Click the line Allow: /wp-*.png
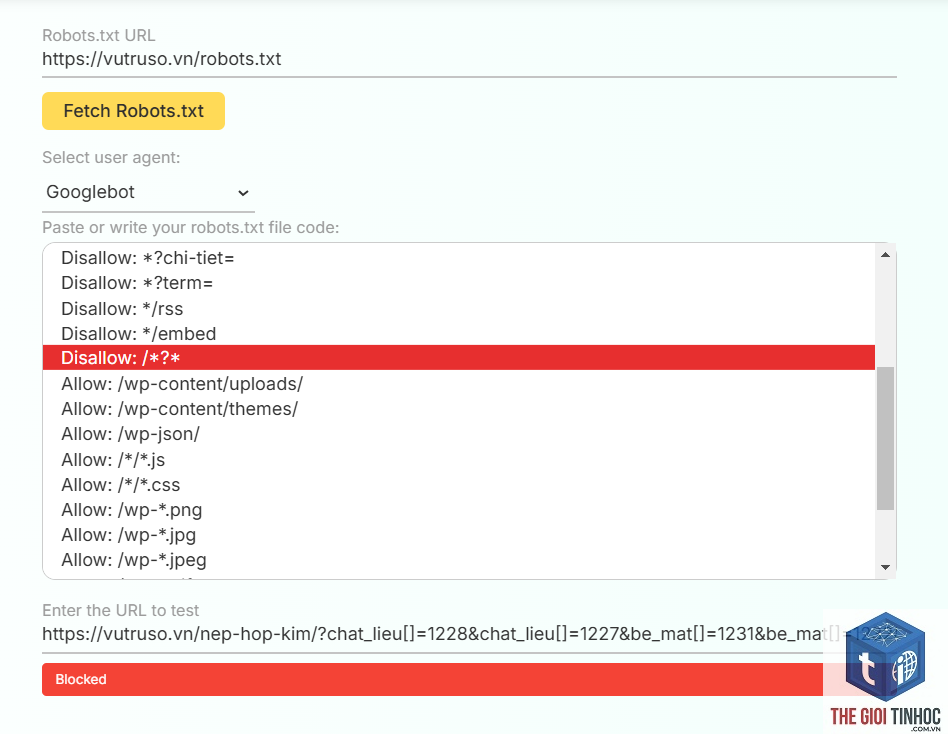948x734 pixels. point(132,510)
